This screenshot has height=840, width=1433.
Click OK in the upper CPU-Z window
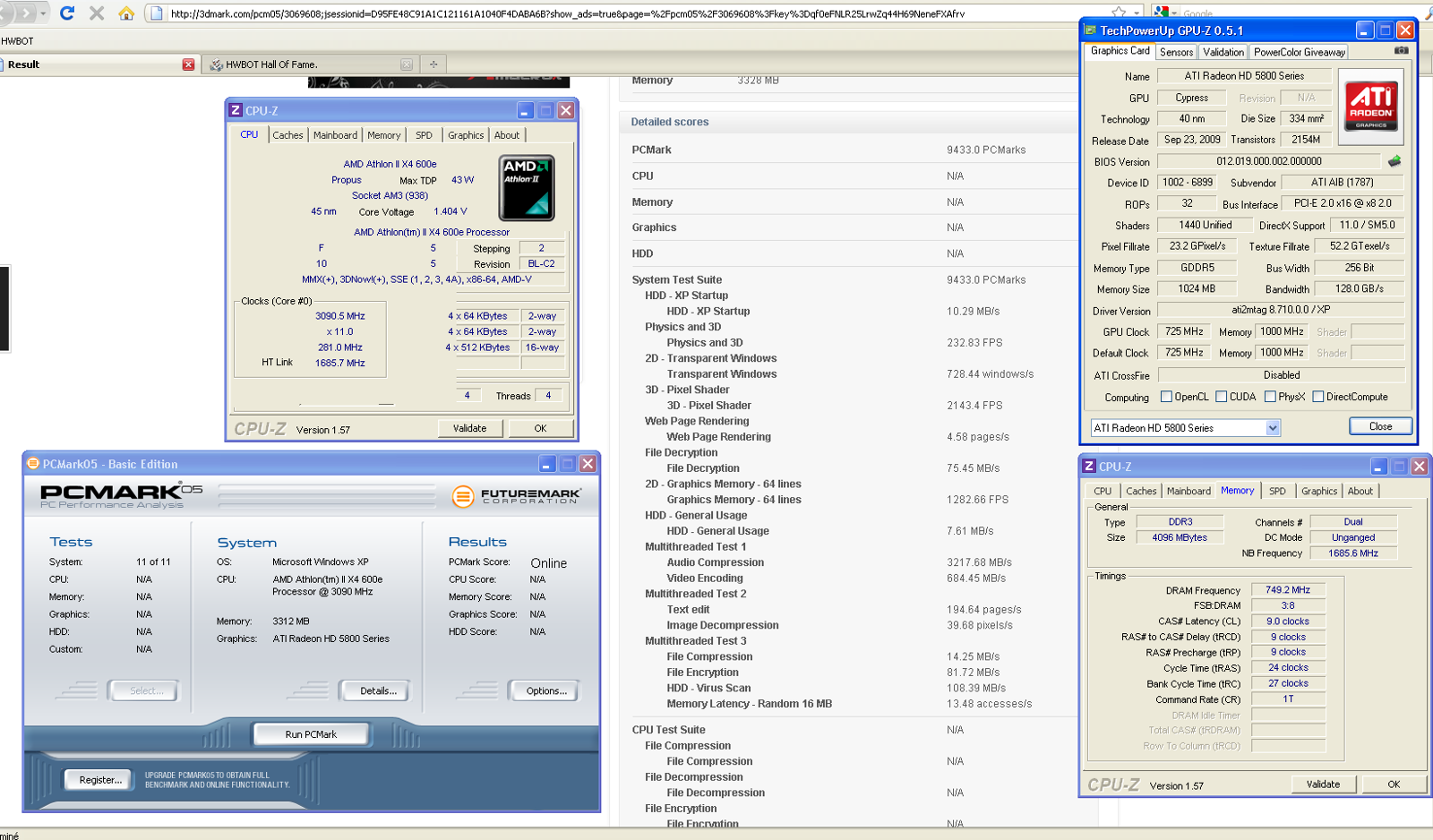point(540,428)
